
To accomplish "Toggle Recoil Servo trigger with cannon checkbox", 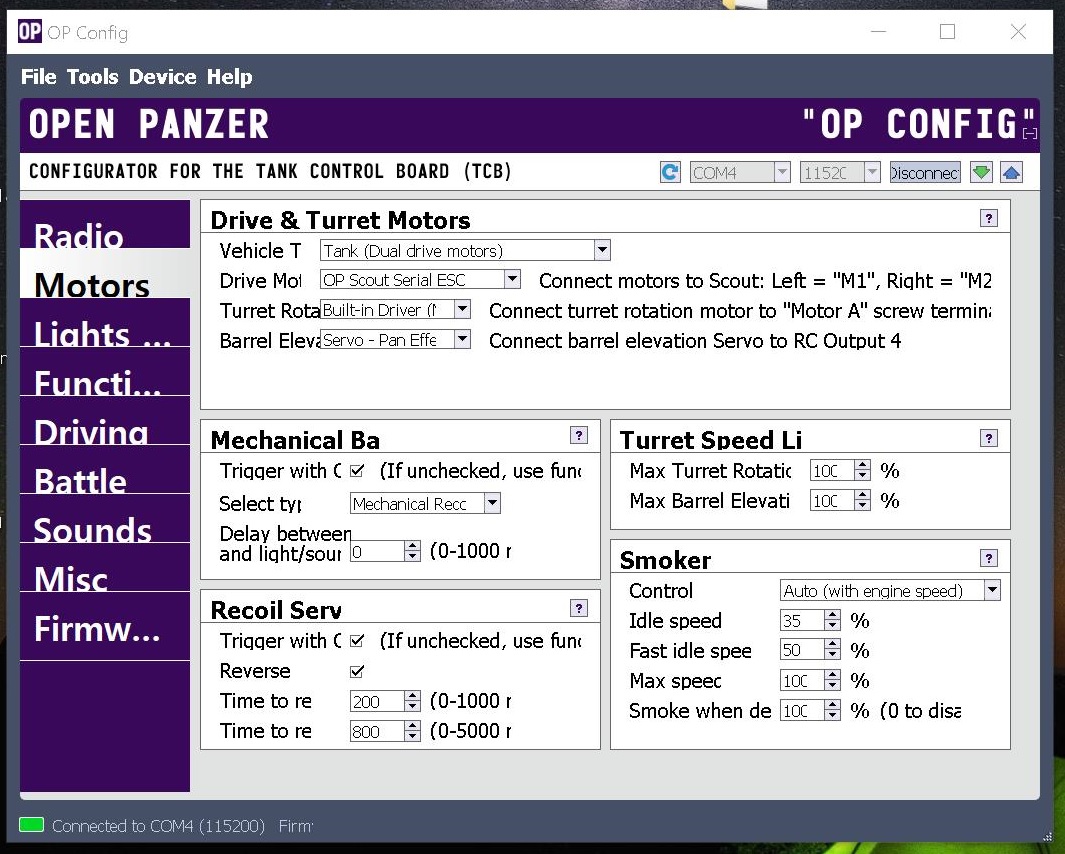I will coord(357,641).
